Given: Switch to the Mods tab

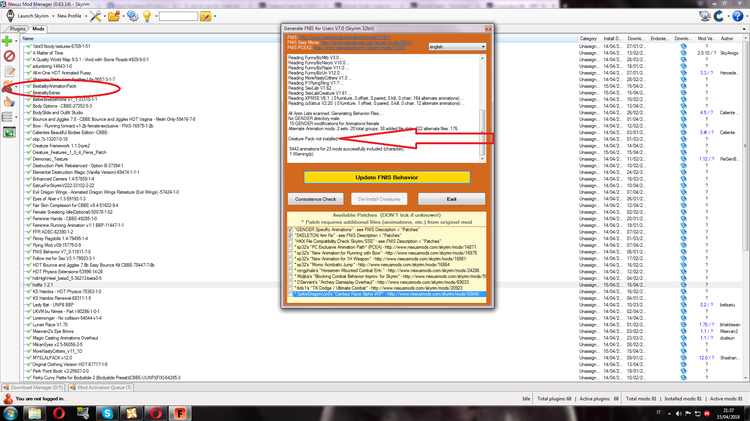Looking at the screenshot, I should [x=38, y=29].
